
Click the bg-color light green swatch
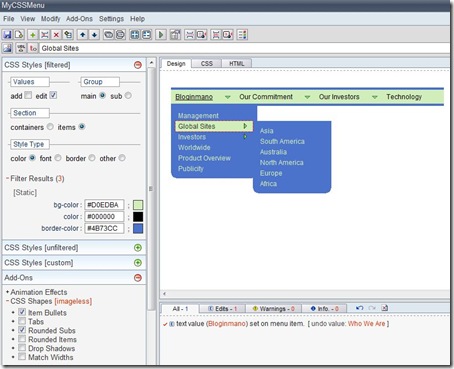tap(138, 205)
